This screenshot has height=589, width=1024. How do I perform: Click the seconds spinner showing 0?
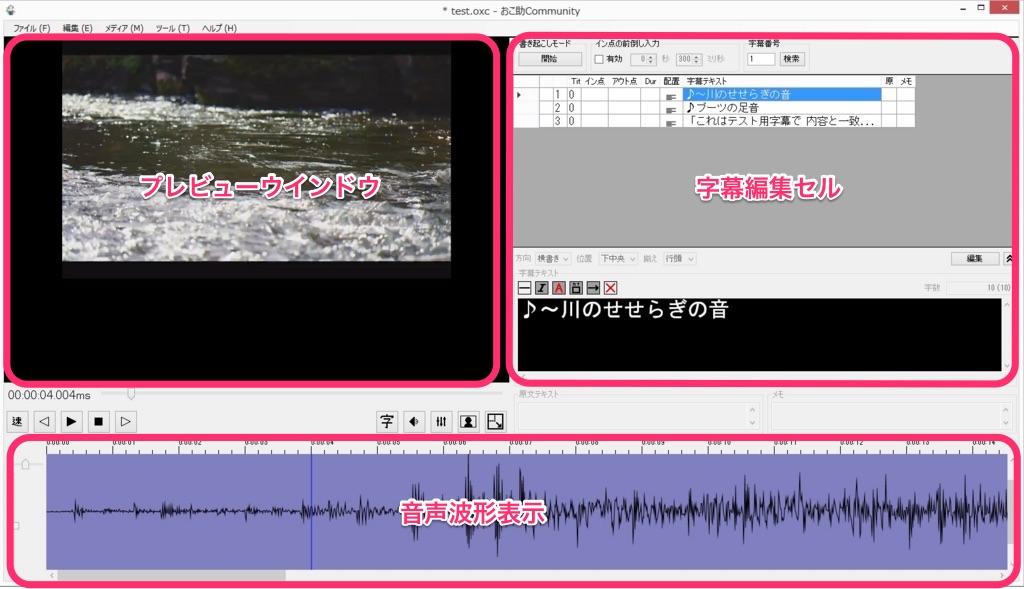click(x=643, y=59)
